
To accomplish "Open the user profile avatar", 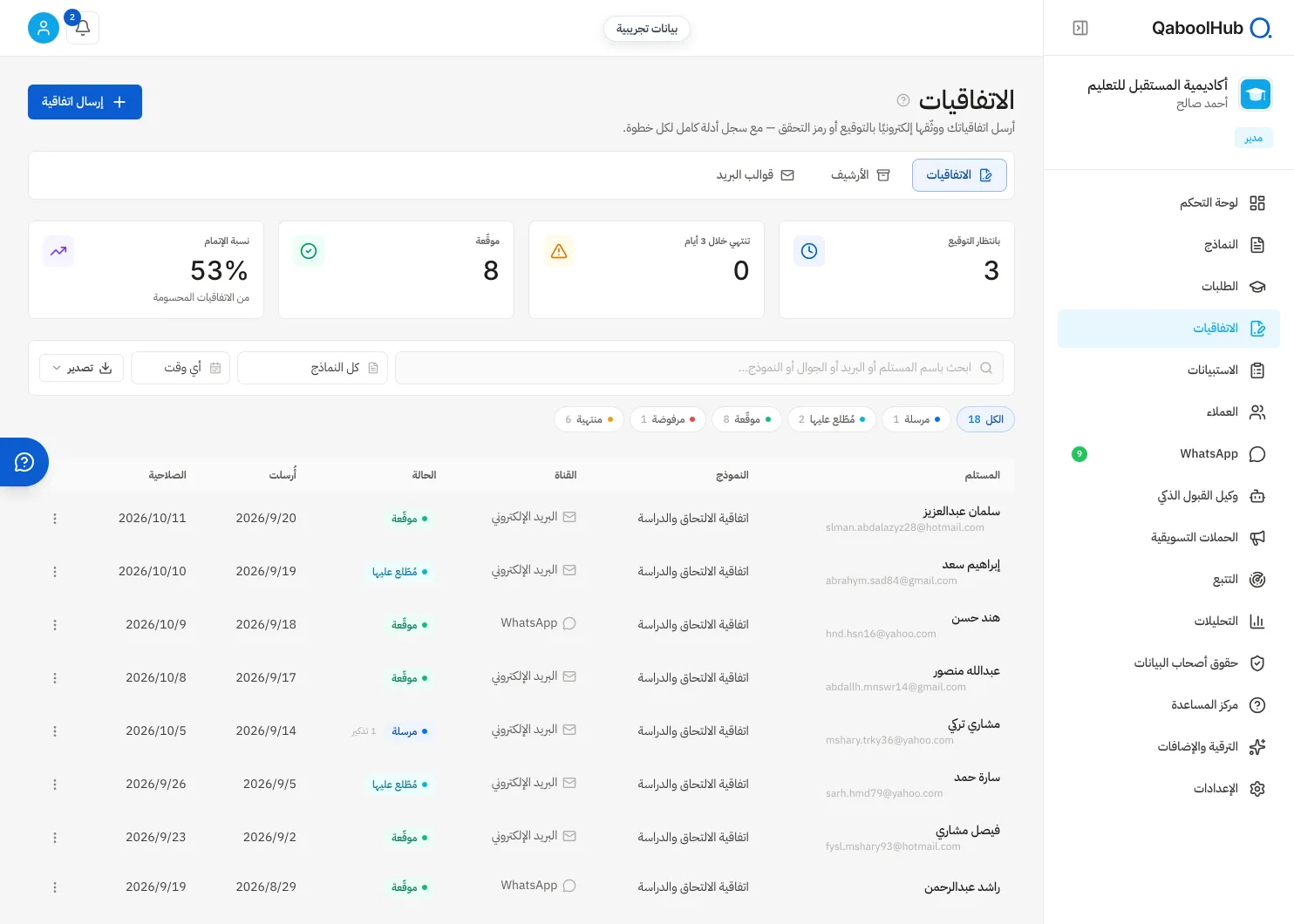I will tap(44, 28).
